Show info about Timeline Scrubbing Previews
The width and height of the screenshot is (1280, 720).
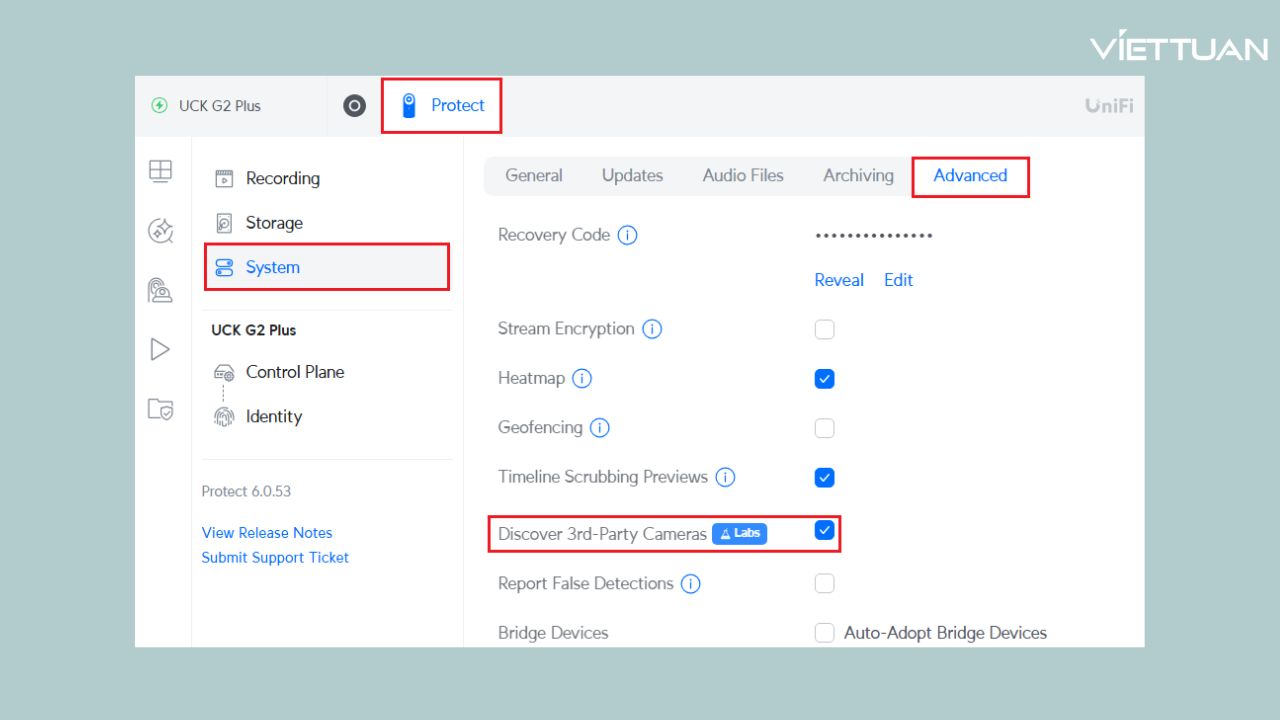725,478
